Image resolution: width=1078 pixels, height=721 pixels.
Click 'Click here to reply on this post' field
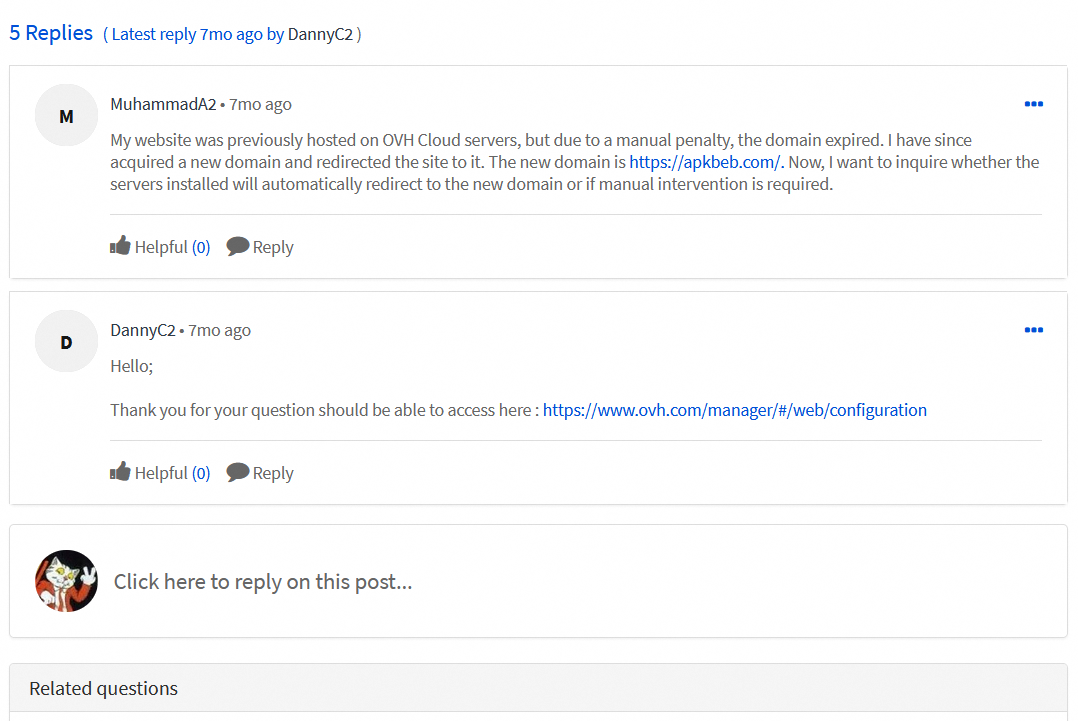coord(262,581)
